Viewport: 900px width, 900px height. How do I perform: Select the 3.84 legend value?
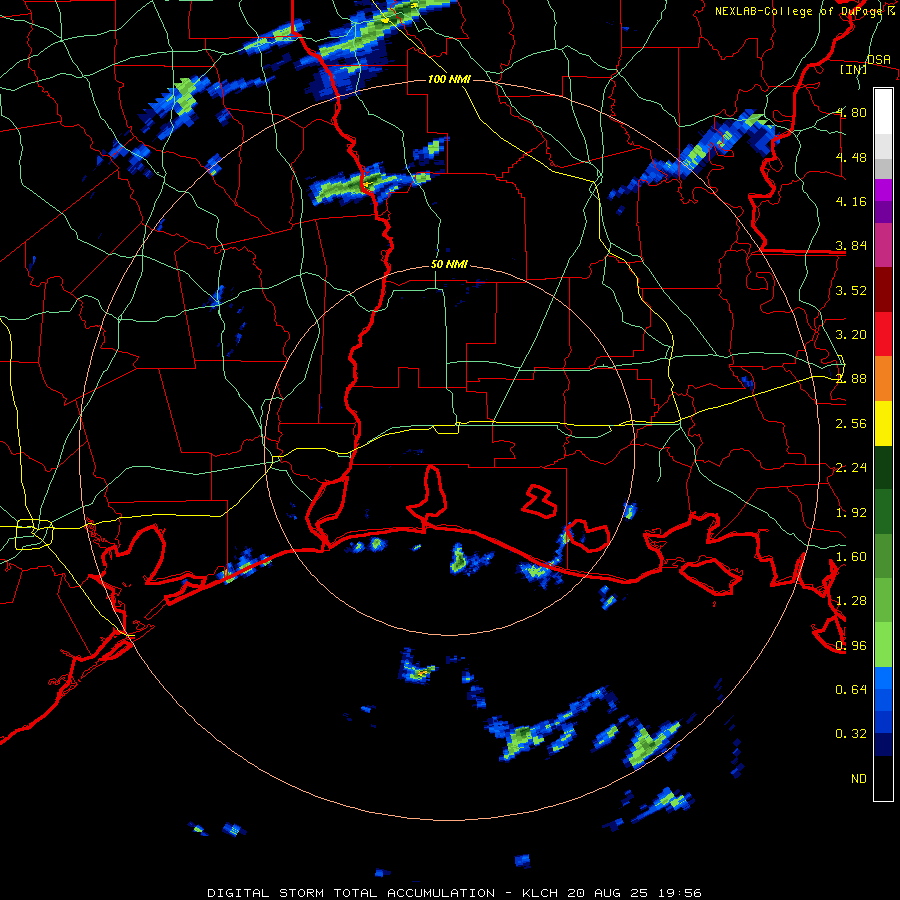[852, 246]
